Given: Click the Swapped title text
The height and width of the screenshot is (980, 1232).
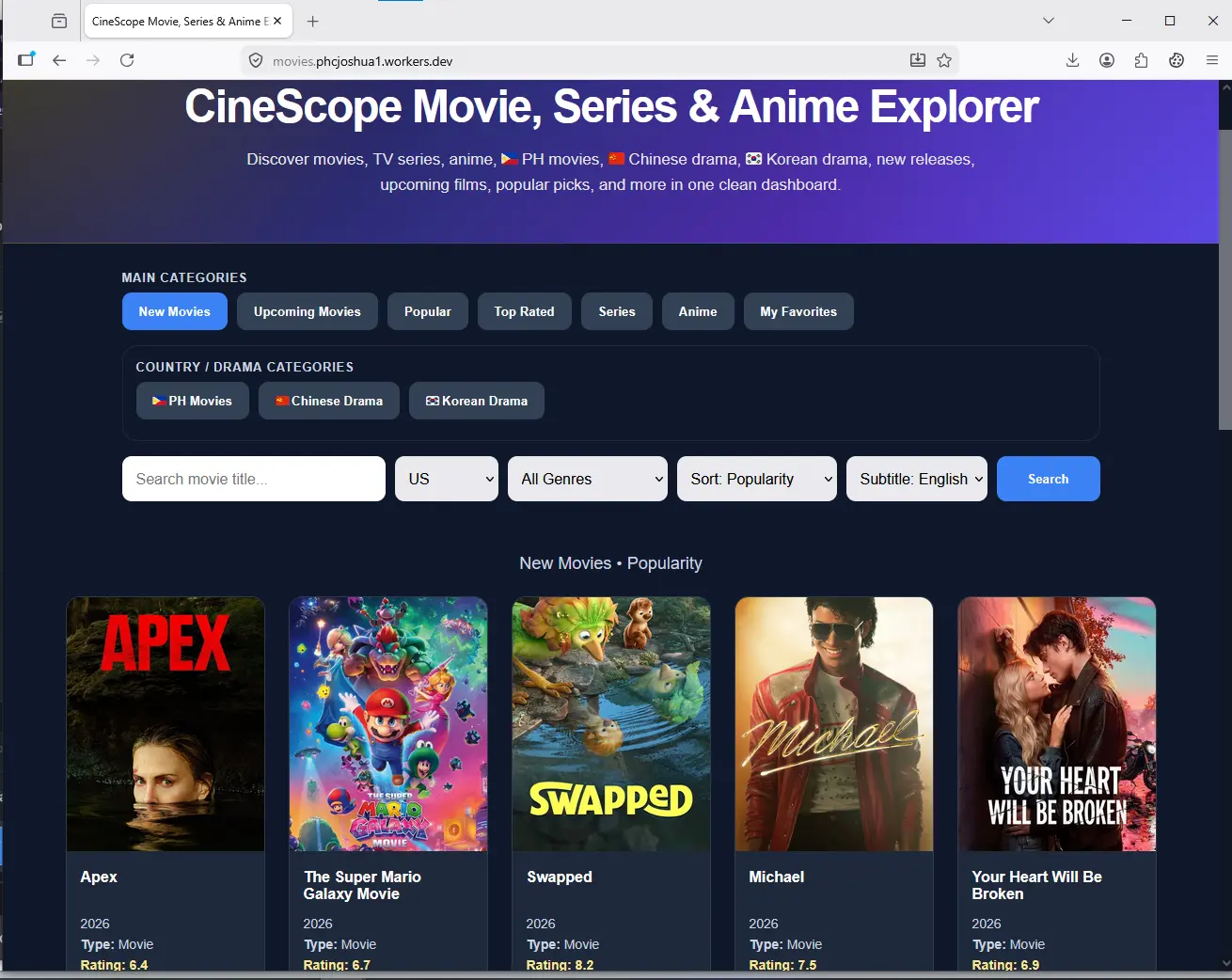Looking at the screenshot, I should pyautogui.click(x=560, y=877).
